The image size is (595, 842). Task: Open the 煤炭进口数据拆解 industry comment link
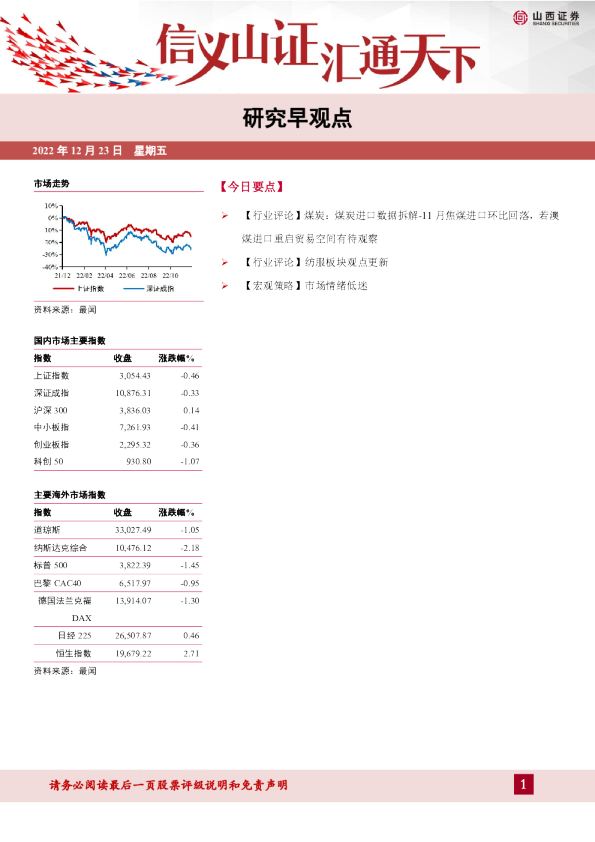pyautogui.click(x=401, y=227)
